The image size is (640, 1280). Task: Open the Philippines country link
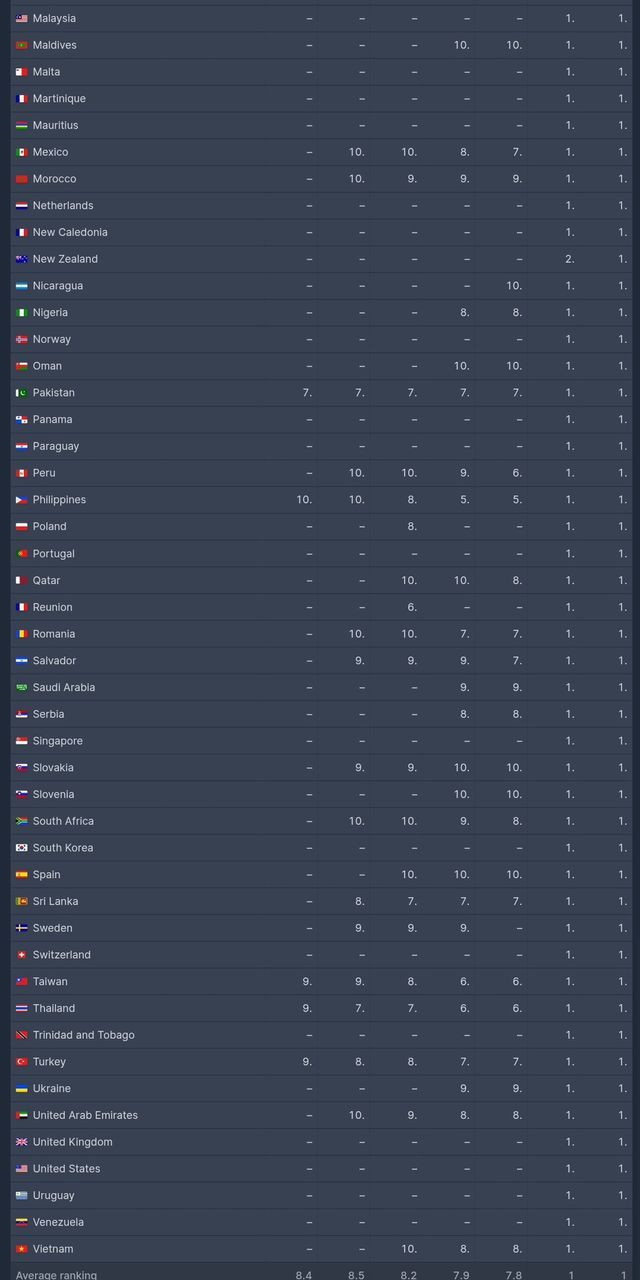[x=59, y=500]
